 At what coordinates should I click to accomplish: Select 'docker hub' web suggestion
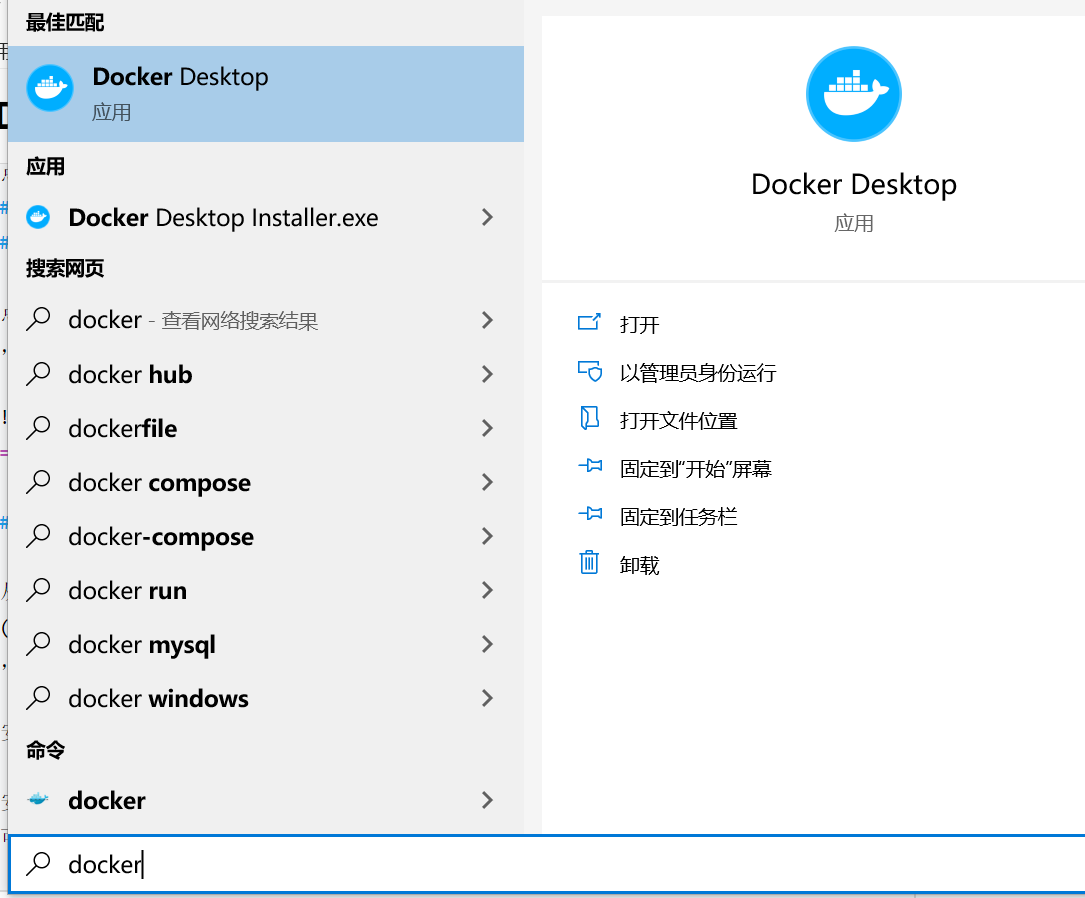pos(266,374)
